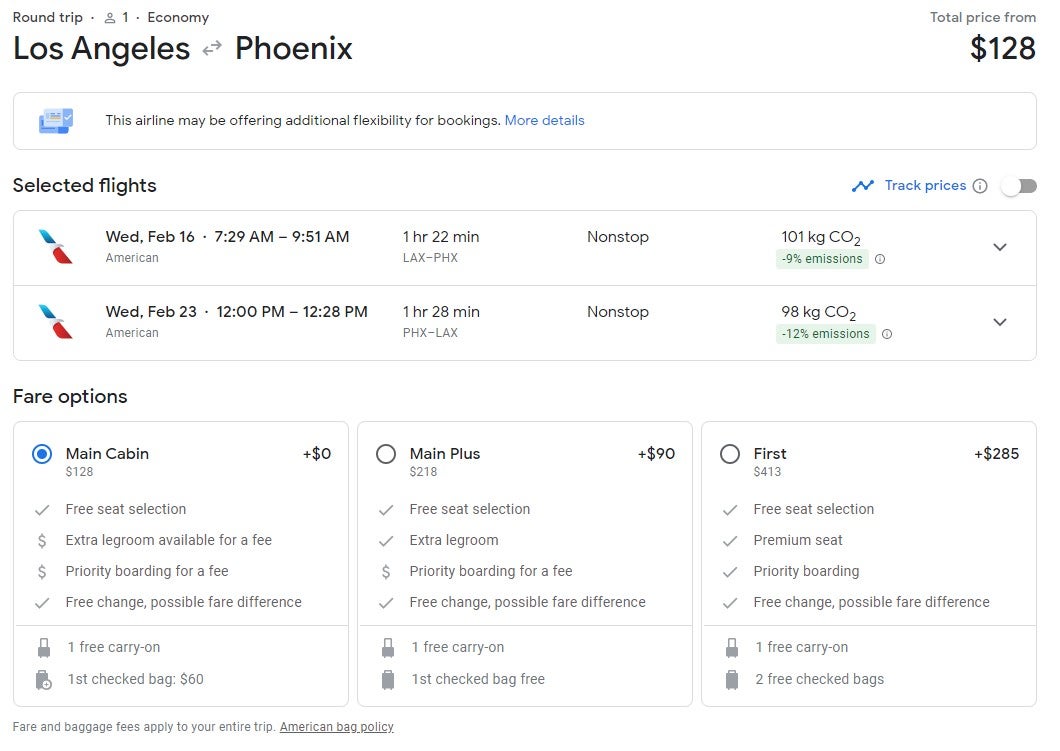Open the Round trip selector
Screen dimensions: 1060x751
pyautogui.click(x=47, y=17)
